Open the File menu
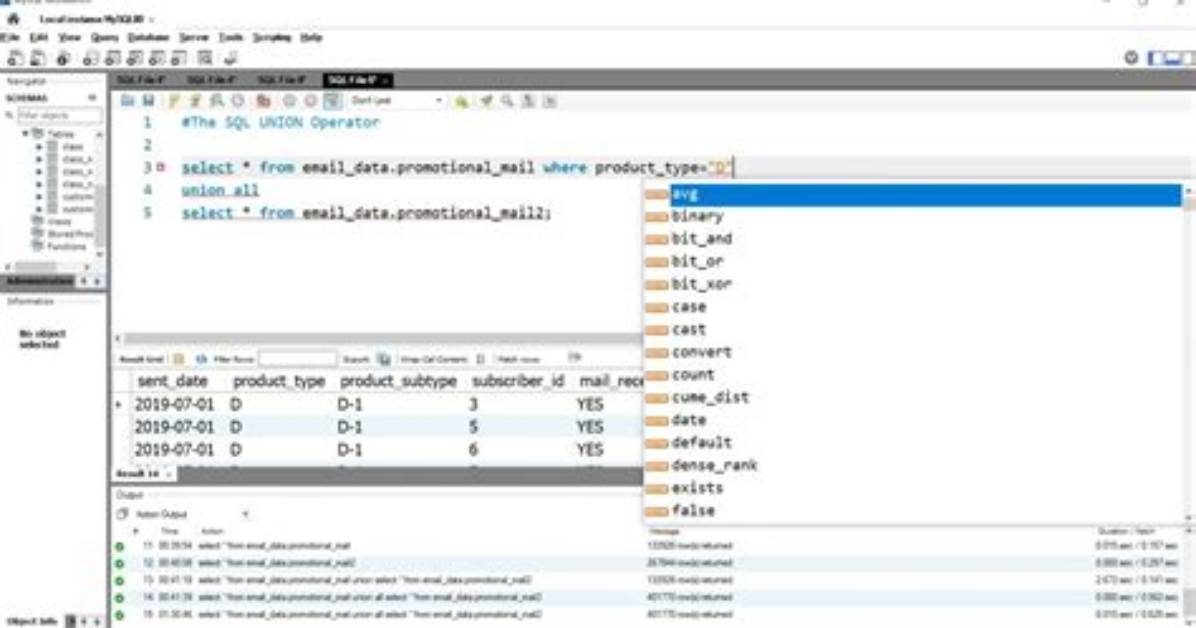The width and height of the screenshot is (1196, 628). [10, 37]
